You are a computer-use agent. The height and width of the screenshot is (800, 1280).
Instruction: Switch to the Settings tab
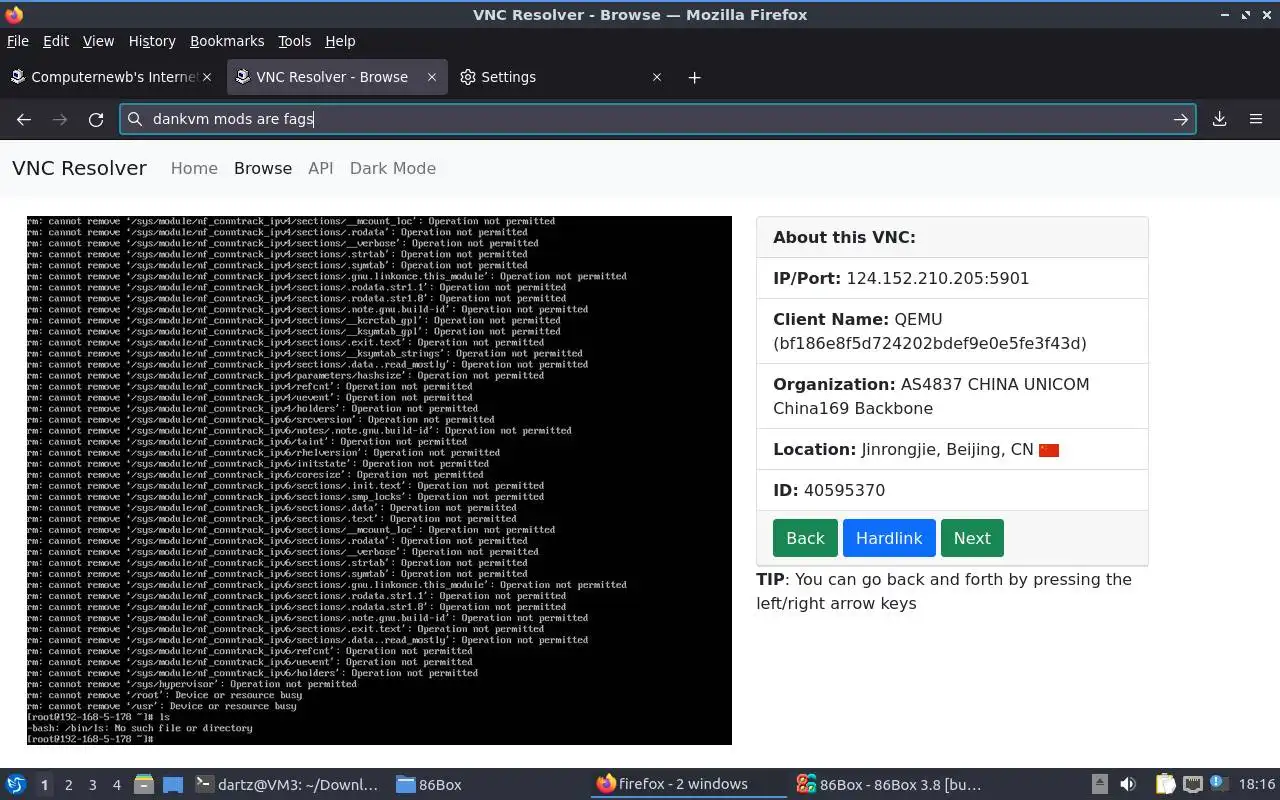[x=560, y=77]
